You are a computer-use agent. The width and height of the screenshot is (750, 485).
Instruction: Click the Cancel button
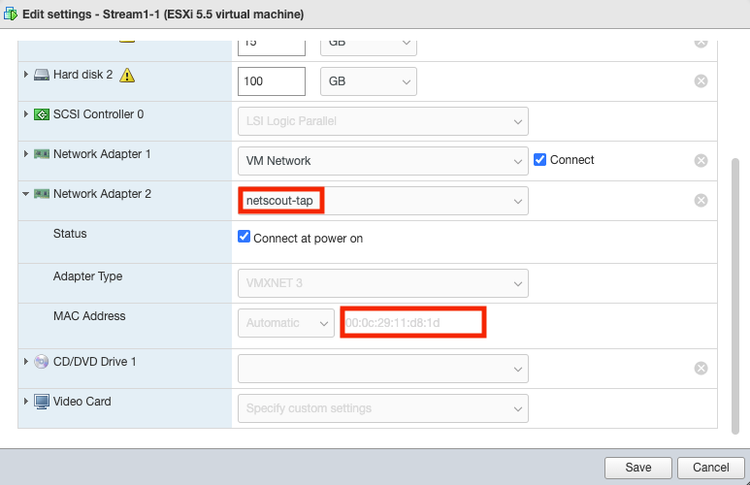coord(710,467)
